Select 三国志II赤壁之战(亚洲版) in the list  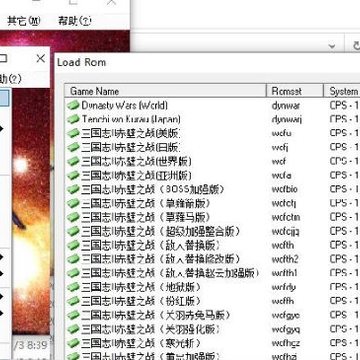point(137,175)
